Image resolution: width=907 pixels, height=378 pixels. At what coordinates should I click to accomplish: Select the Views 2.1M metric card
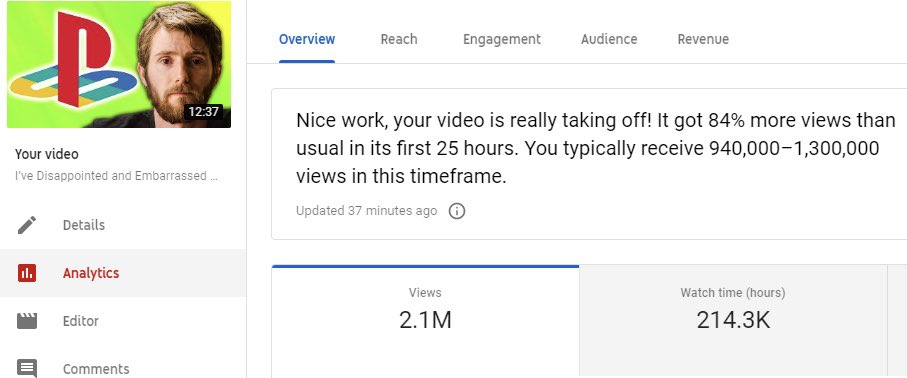425,322
